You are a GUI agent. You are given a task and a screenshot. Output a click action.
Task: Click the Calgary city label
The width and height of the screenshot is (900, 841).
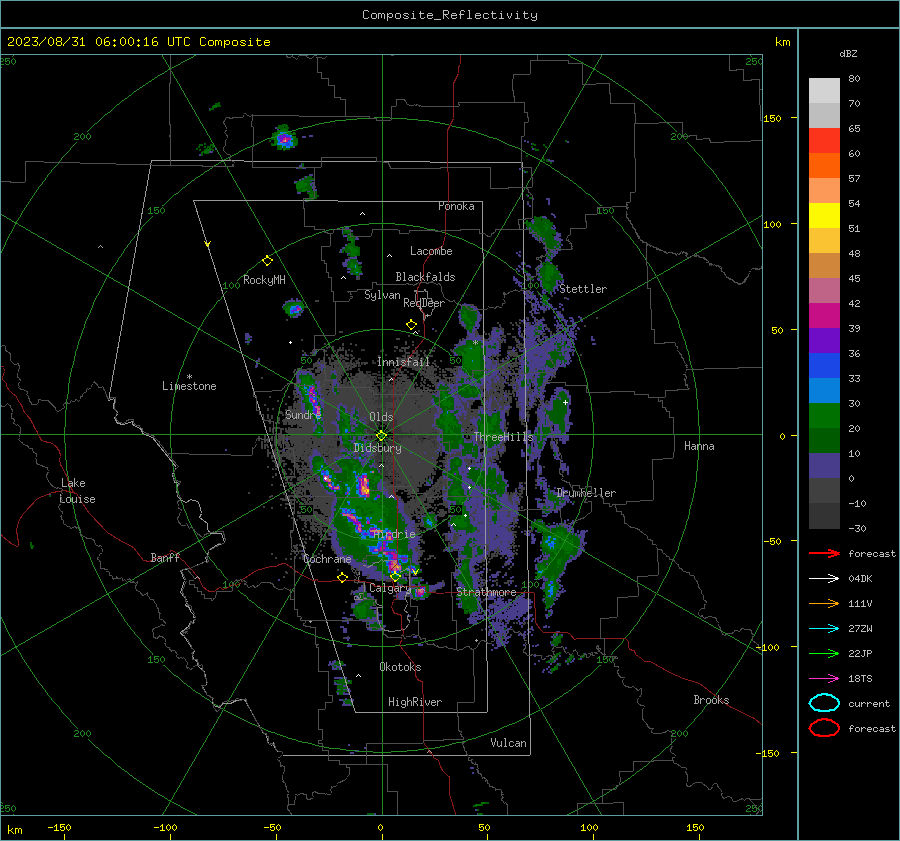point(390,588)
